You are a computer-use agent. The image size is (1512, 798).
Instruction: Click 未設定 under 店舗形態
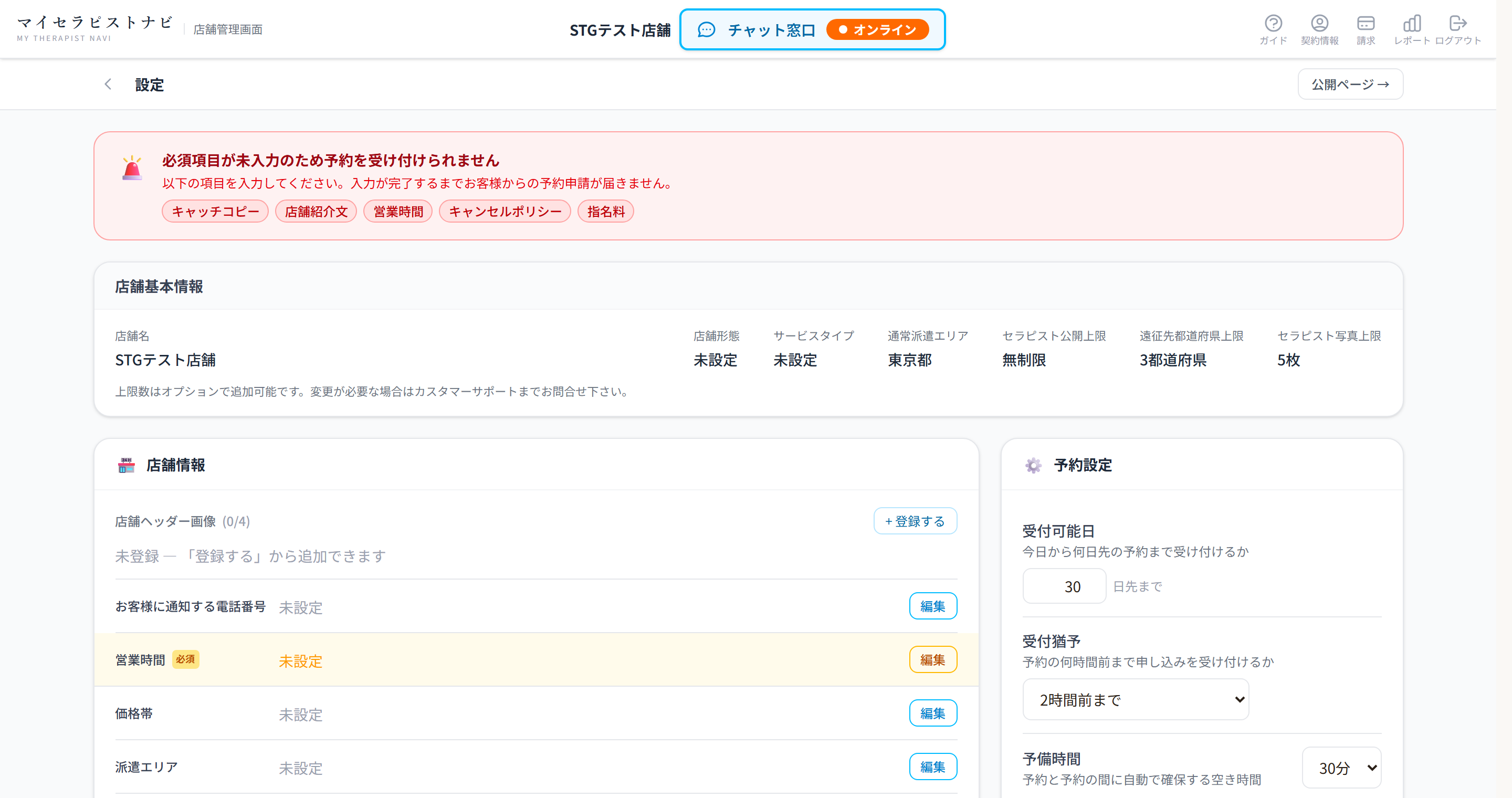pos(715,360)
